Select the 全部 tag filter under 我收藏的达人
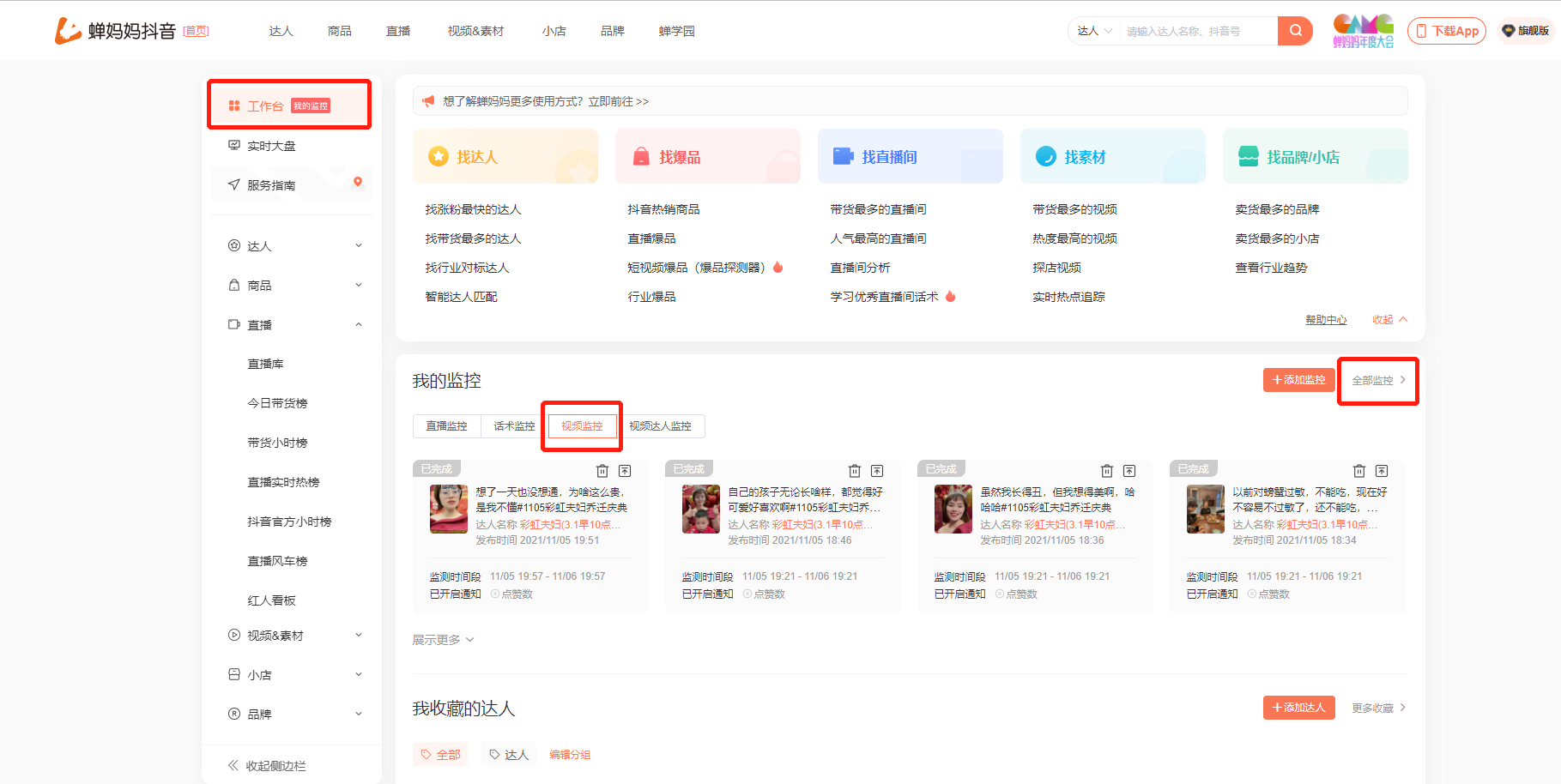 (x=440, y=755)
